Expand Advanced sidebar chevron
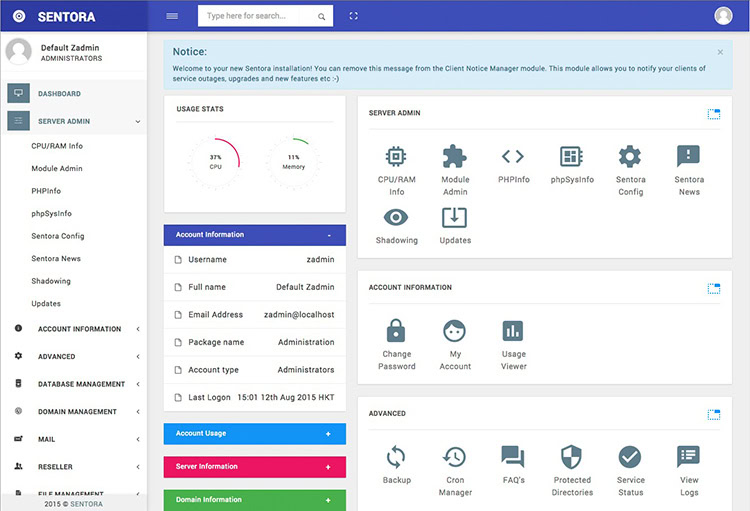 pos(138,356)
